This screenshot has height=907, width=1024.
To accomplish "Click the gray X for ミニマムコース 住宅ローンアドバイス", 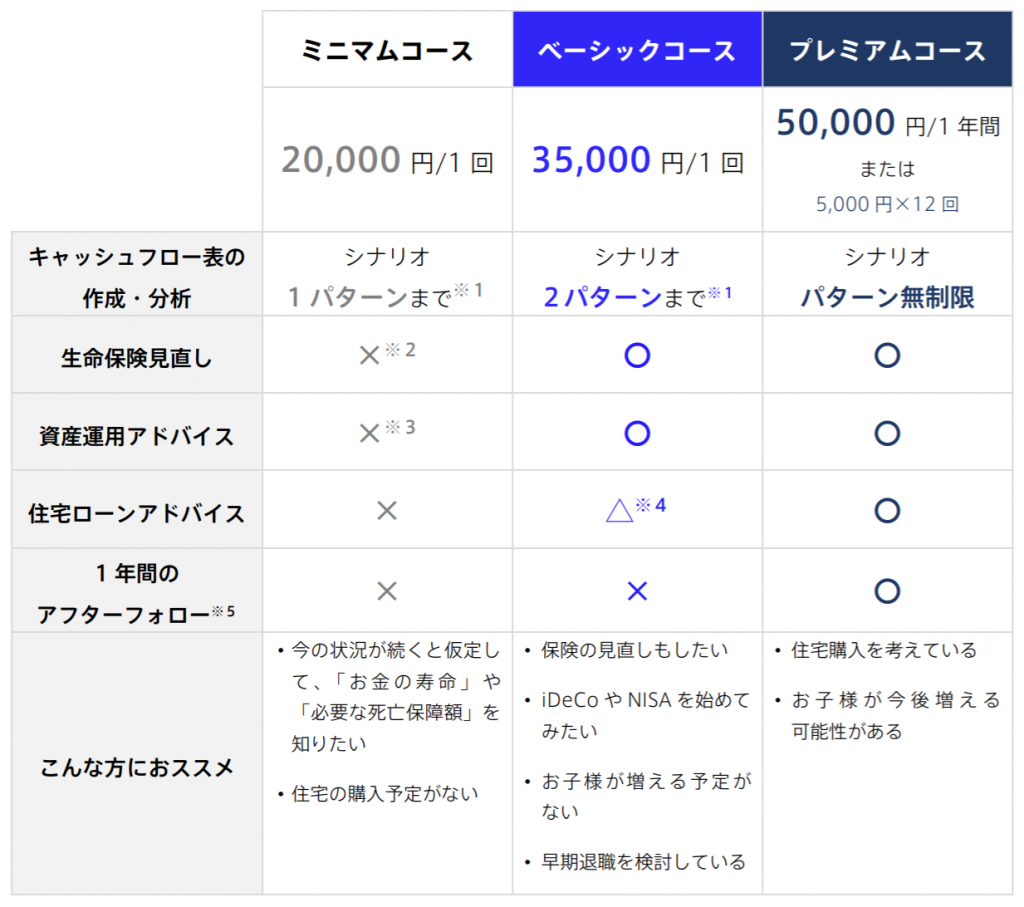I will coord(387,511).
